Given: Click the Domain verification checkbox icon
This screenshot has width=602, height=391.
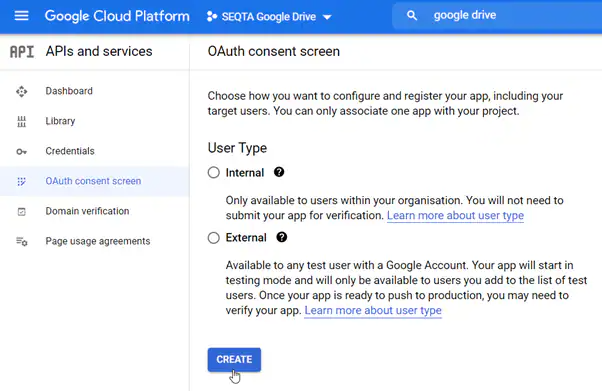Looking at the screenshot, I should (x=22, y=212).
